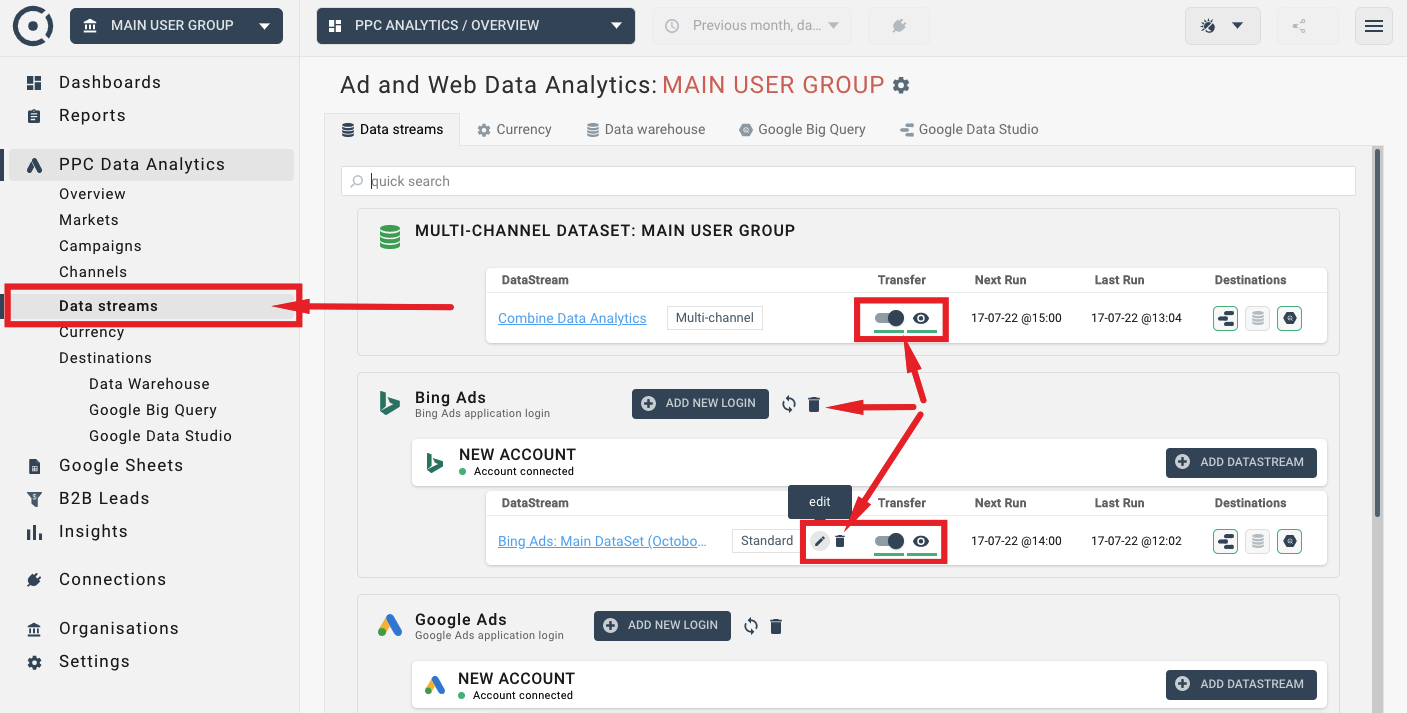
Task: Delete the Bing Ads login
Action: click(x=814, y=404)
